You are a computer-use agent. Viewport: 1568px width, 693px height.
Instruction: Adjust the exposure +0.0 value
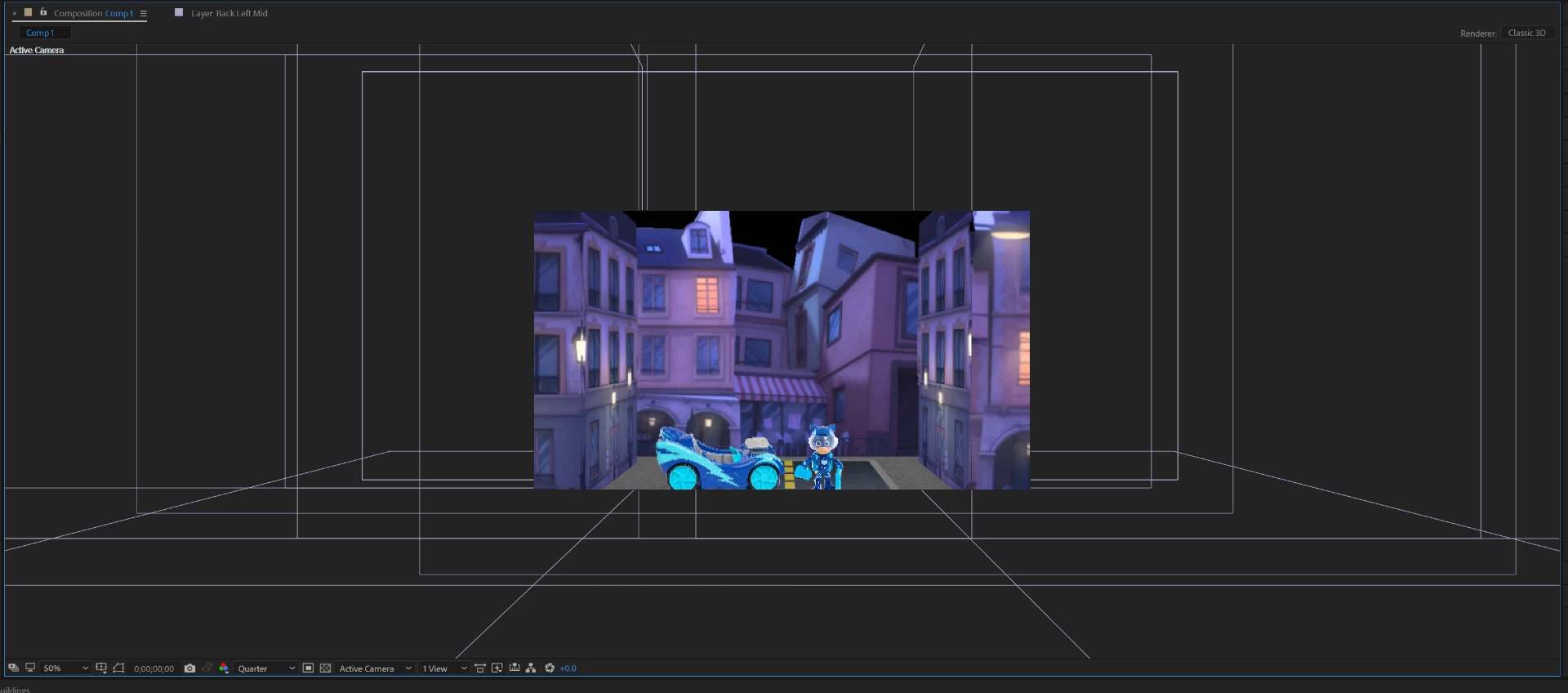coord(568,668)
